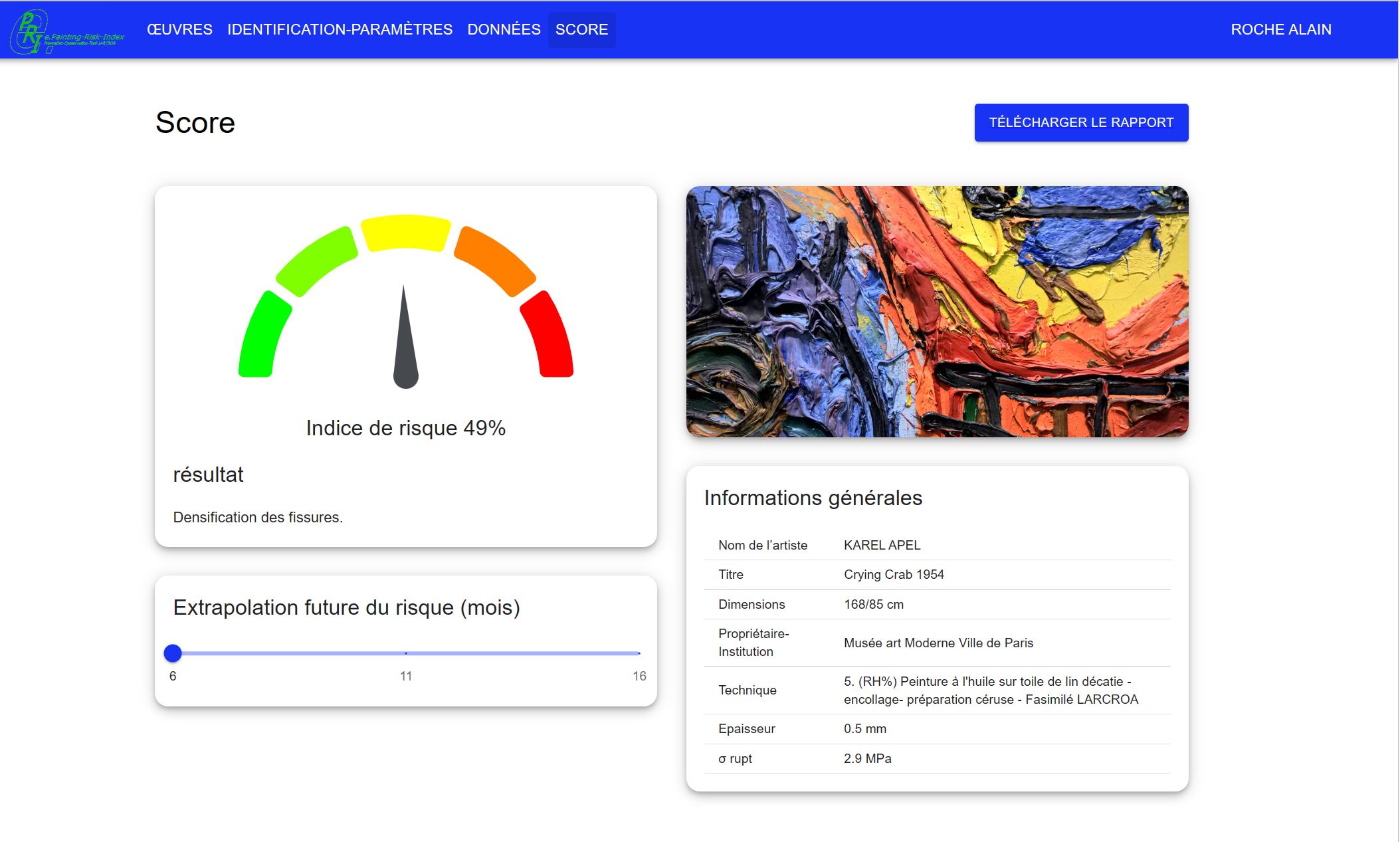Select the SCORE tab
Viewport: 1400px width, 842px height.
(581, 29)
